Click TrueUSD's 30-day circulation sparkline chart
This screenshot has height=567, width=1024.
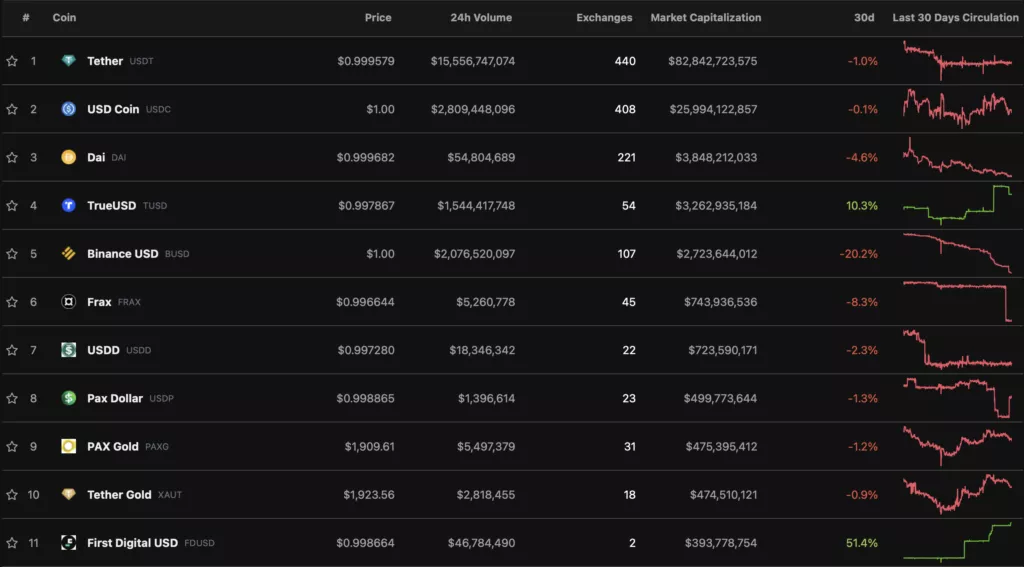(x=957, y=203)
